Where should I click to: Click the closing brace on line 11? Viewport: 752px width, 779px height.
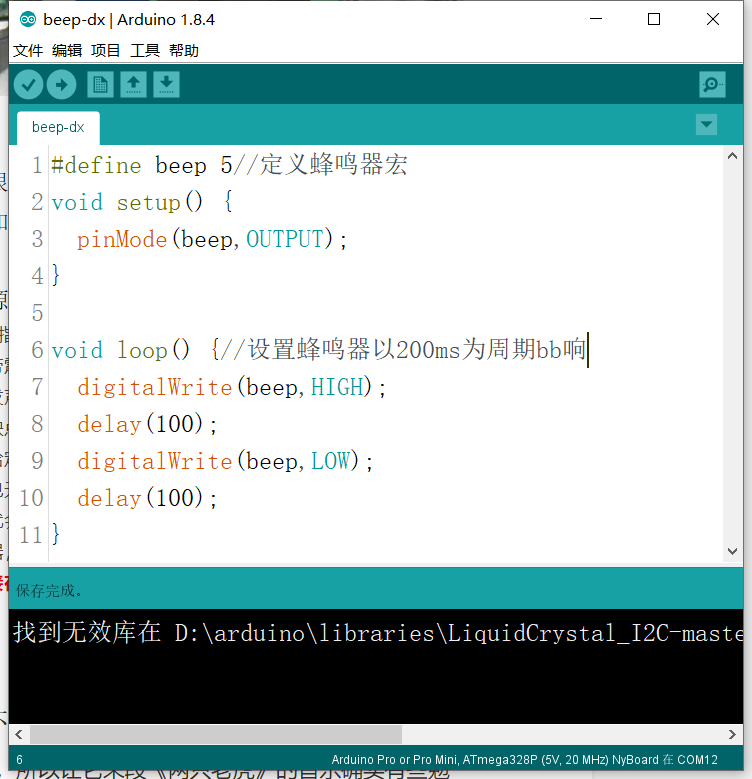[x=56, y=535]
